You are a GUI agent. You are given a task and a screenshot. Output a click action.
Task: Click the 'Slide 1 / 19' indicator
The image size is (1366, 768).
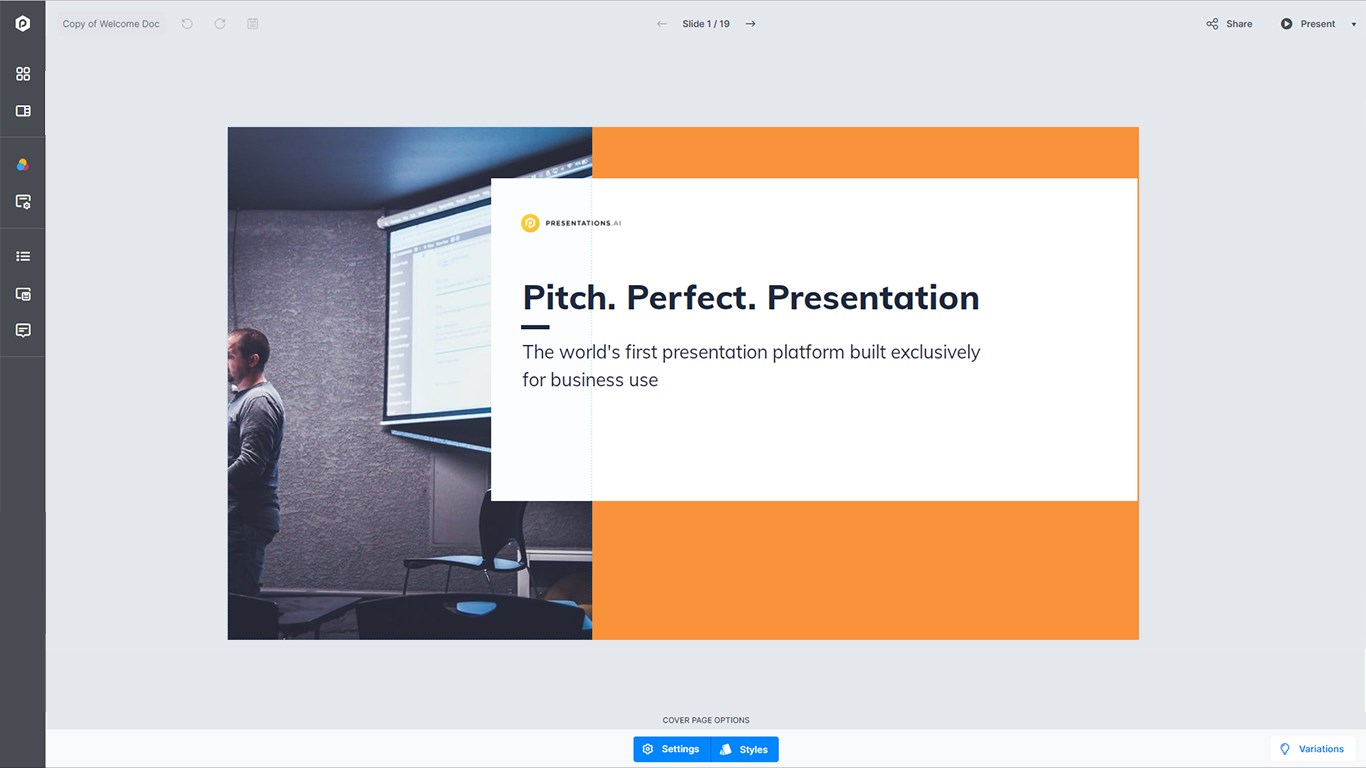pyautogui.click(x=706, y=24)
